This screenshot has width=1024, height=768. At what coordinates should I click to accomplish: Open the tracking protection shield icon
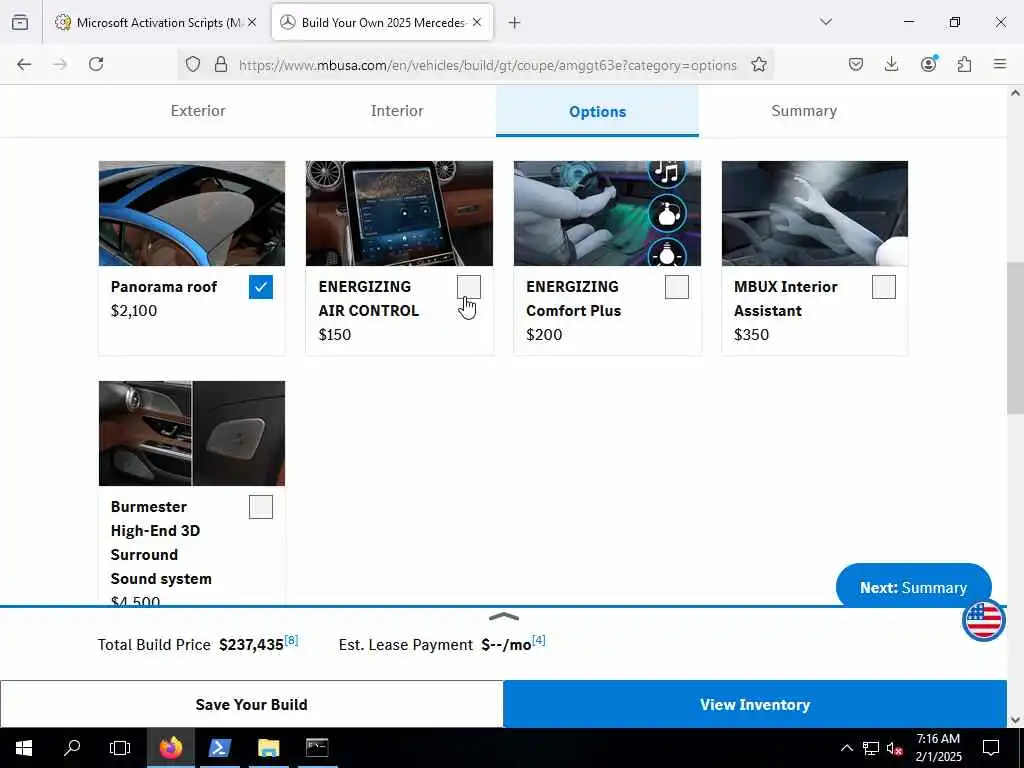pyautogui.click(x=193, y=64)
